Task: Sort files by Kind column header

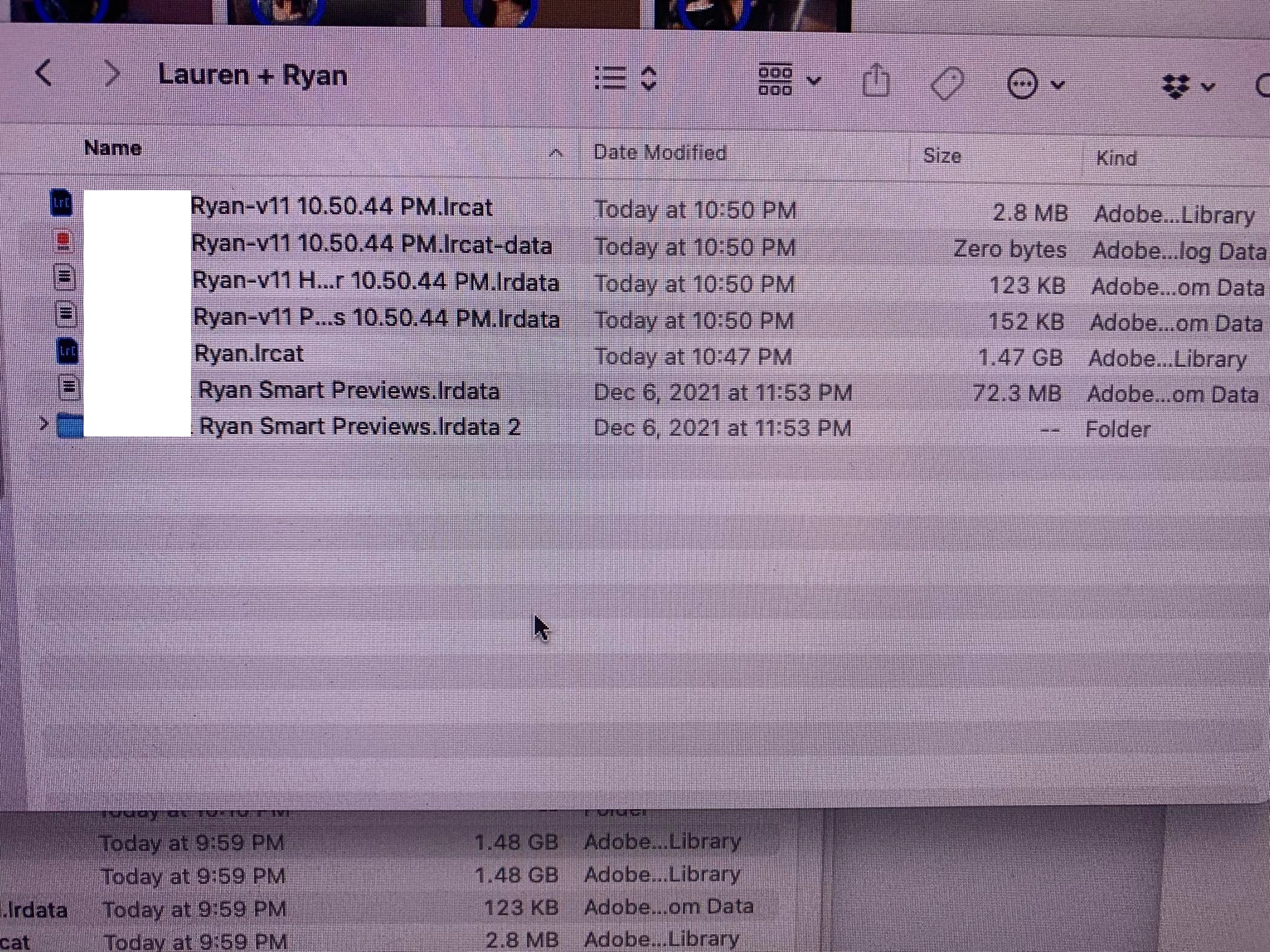Action: coord(1116,159)
